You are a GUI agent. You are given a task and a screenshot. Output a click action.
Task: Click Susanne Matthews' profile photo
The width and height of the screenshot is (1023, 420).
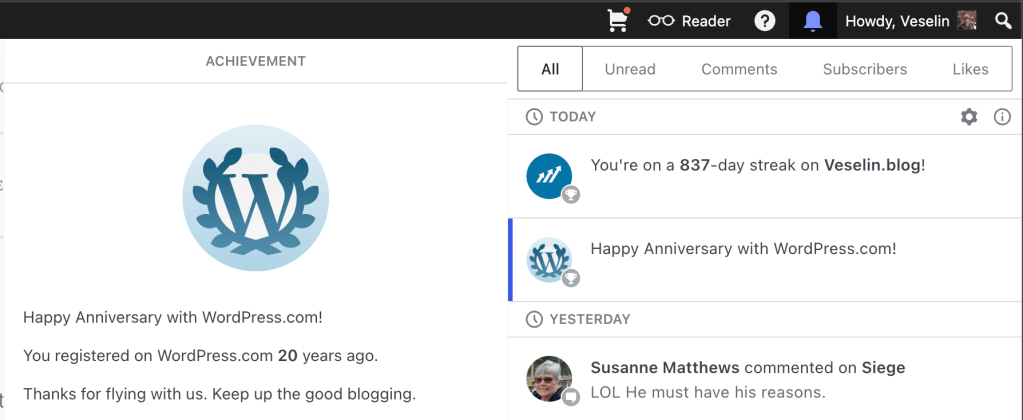tap(549, 379)
